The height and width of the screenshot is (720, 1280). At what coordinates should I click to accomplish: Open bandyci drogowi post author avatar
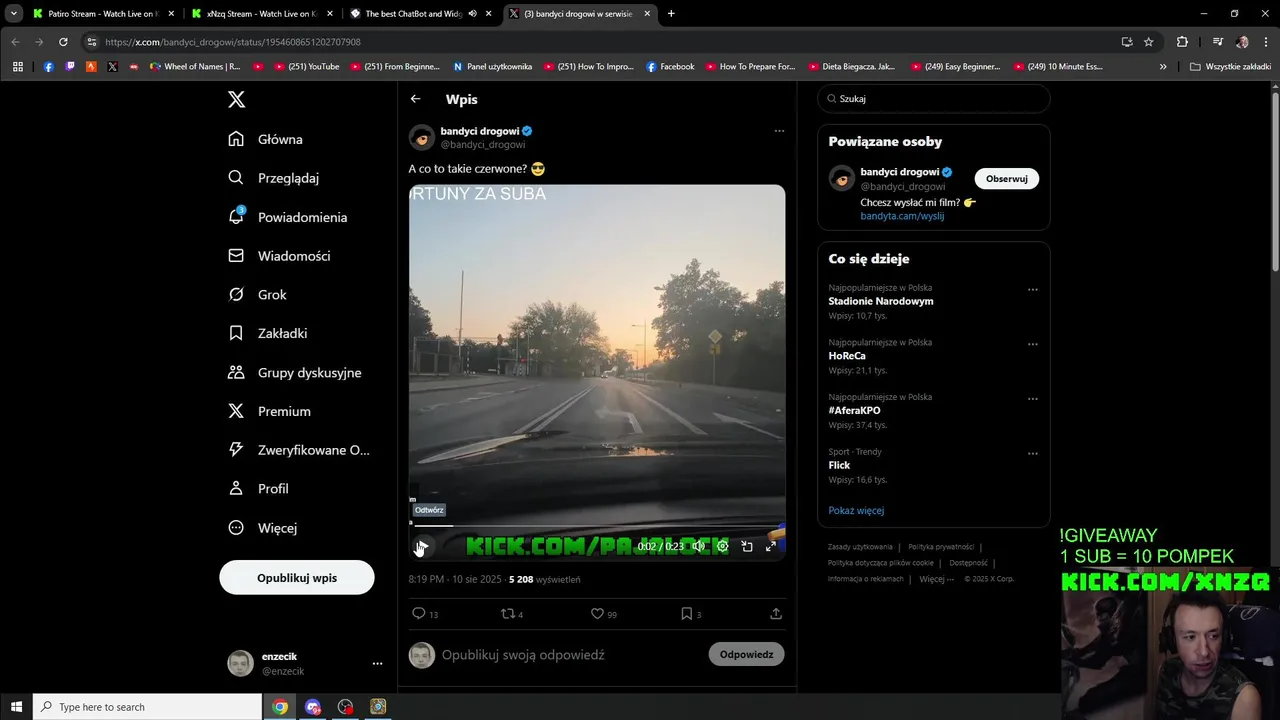coord(422,137)
